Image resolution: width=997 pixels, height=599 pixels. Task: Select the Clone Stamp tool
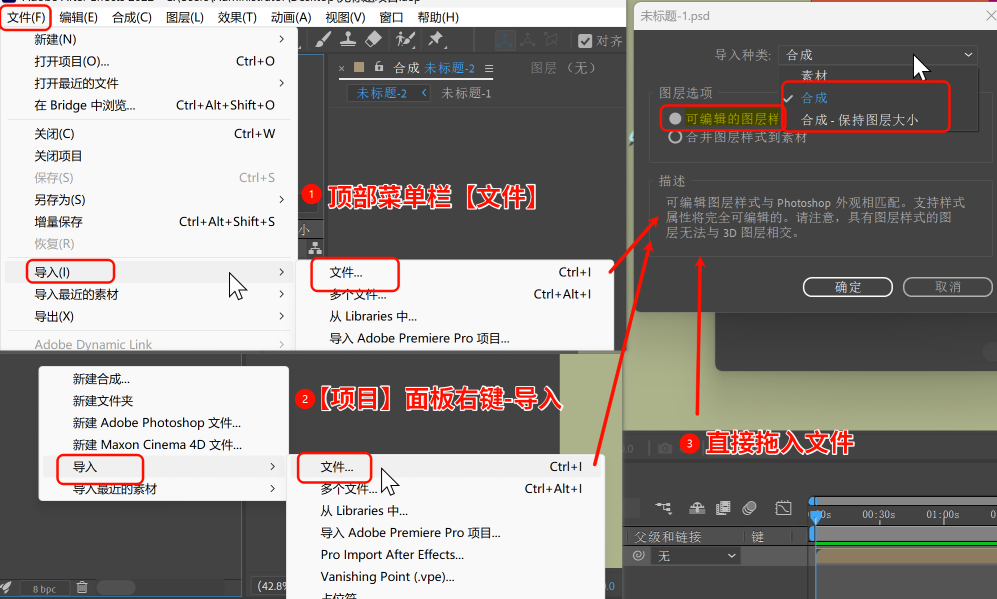coord(348,39)
